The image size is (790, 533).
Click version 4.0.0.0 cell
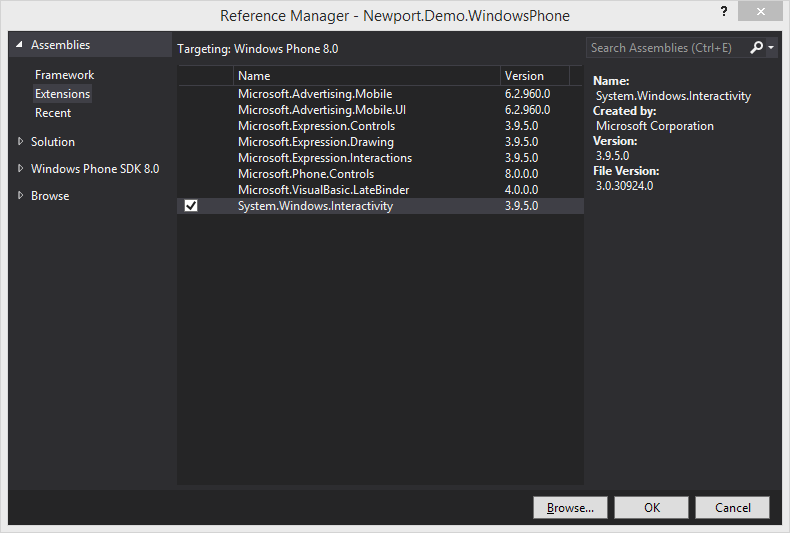(521, 190)
